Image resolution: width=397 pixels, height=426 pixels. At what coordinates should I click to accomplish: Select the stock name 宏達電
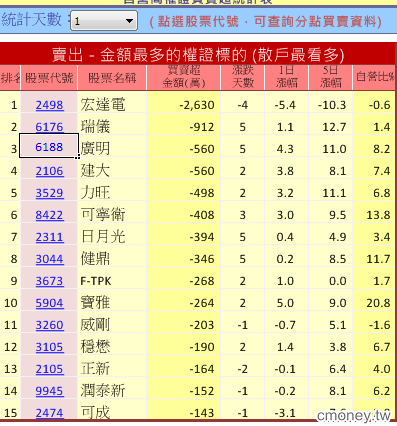coord(103,105)
